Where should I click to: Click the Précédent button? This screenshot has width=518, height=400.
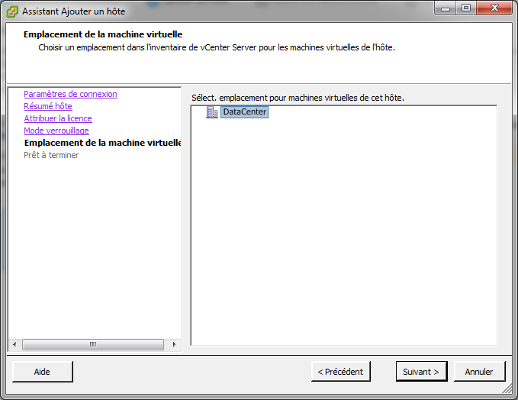(x=341, y=372)
